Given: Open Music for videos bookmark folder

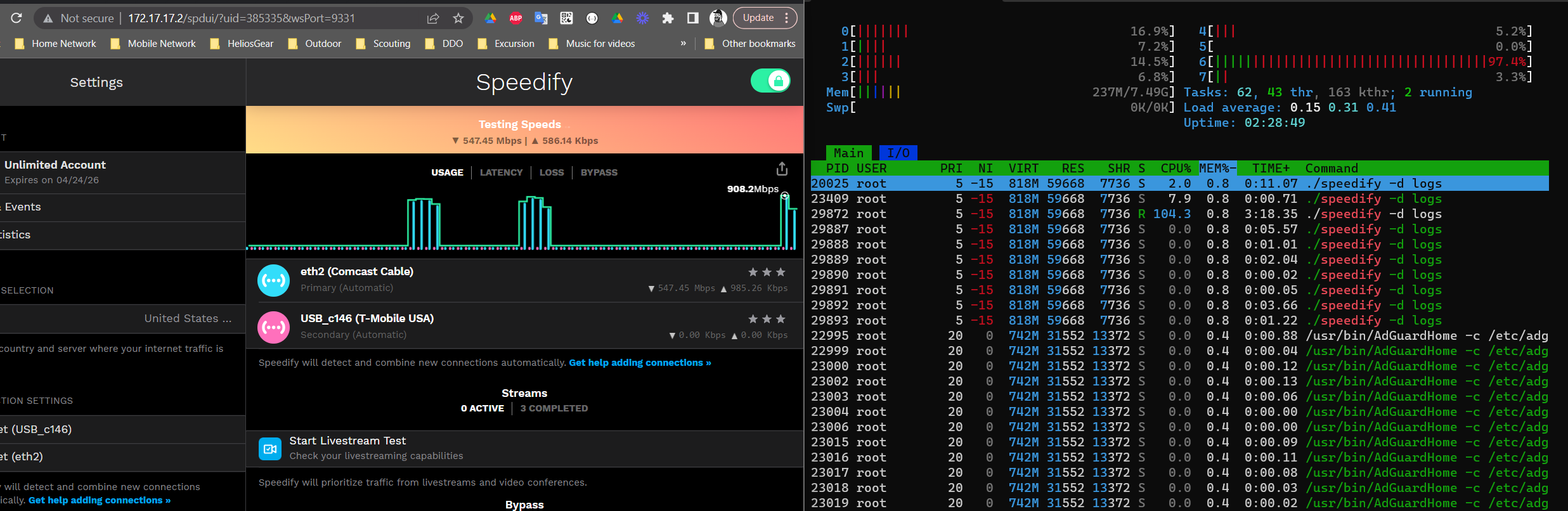Looking at the screenshot, I should pos(592,44).
